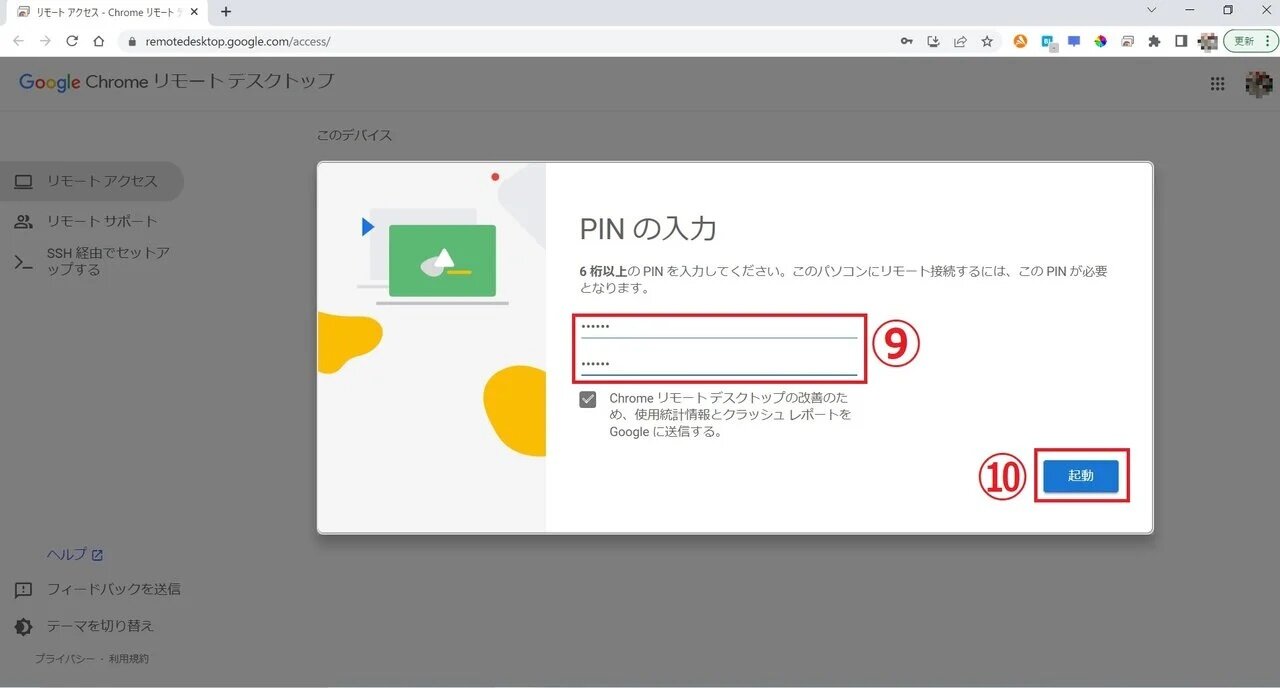Viewport: 1280px width, 688px height.
Task: Click the Google Chrome リモート デスクトップ logo
Action: click(x=176, y=82)
